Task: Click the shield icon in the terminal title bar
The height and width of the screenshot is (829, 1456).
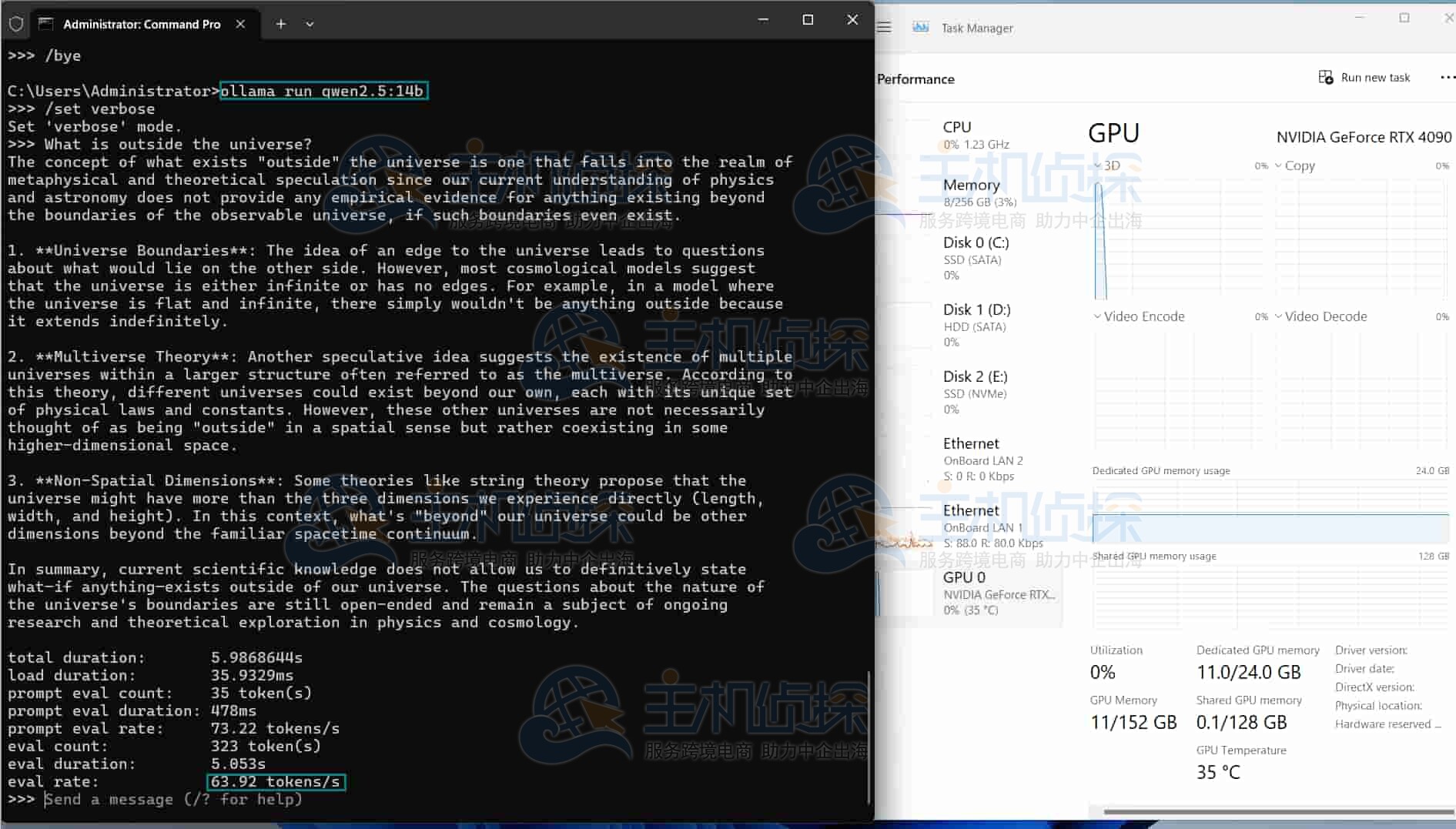Action: coord(16,24)
